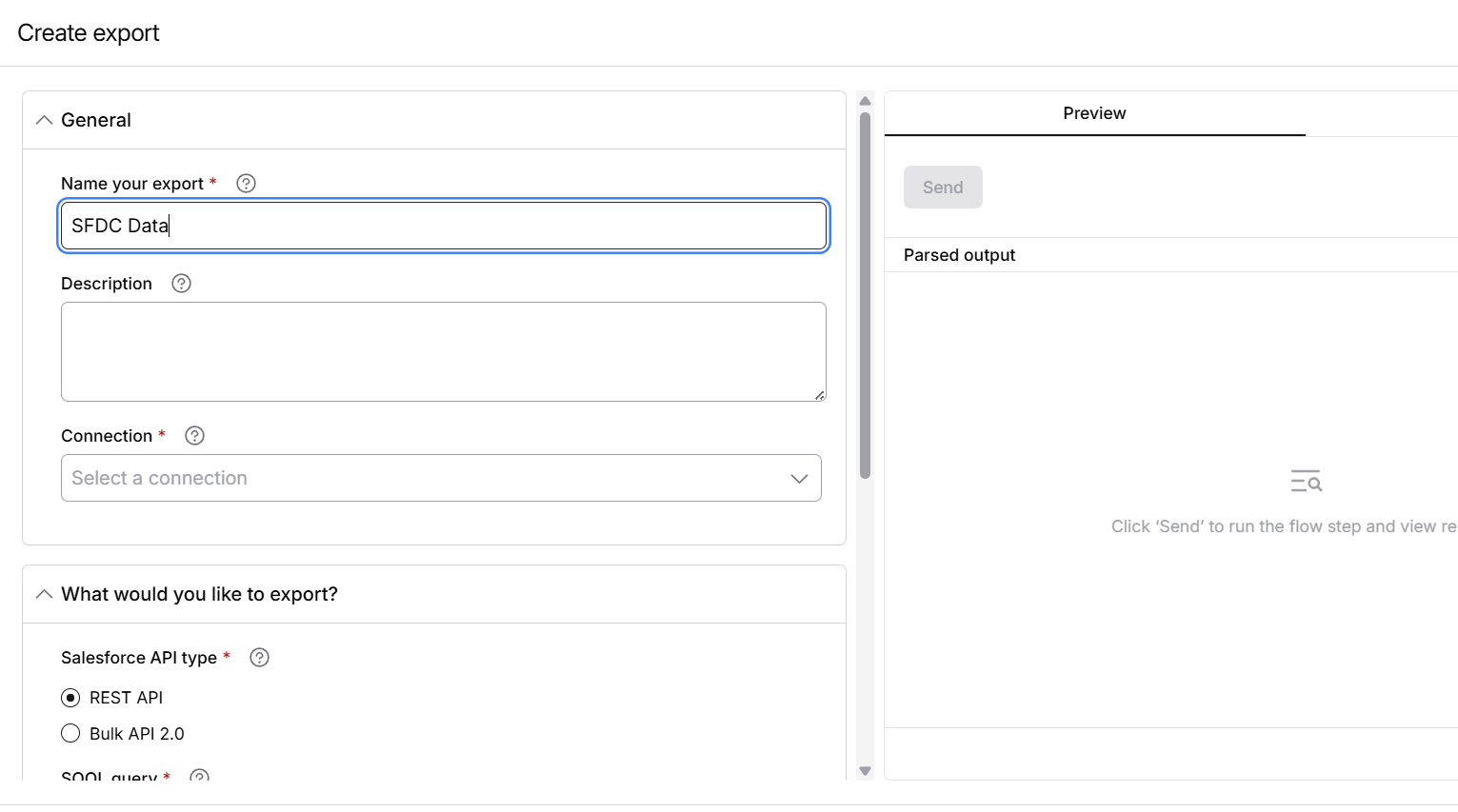Screen dimensions: 1458x812
Task: Collapse the General section
Action: tap(43, 119)
